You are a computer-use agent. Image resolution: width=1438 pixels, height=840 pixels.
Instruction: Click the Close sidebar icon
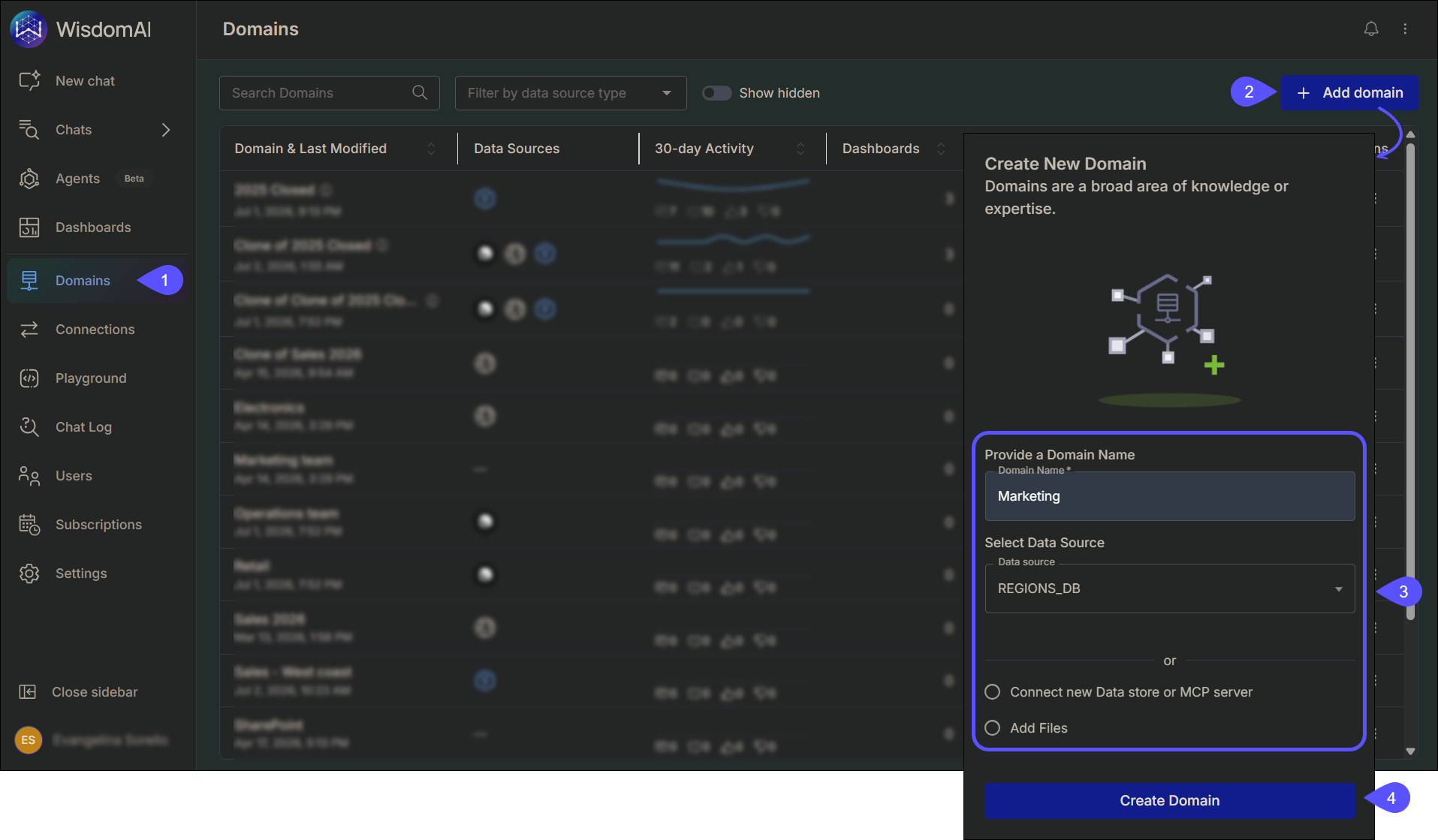click(x=28, y=691)
